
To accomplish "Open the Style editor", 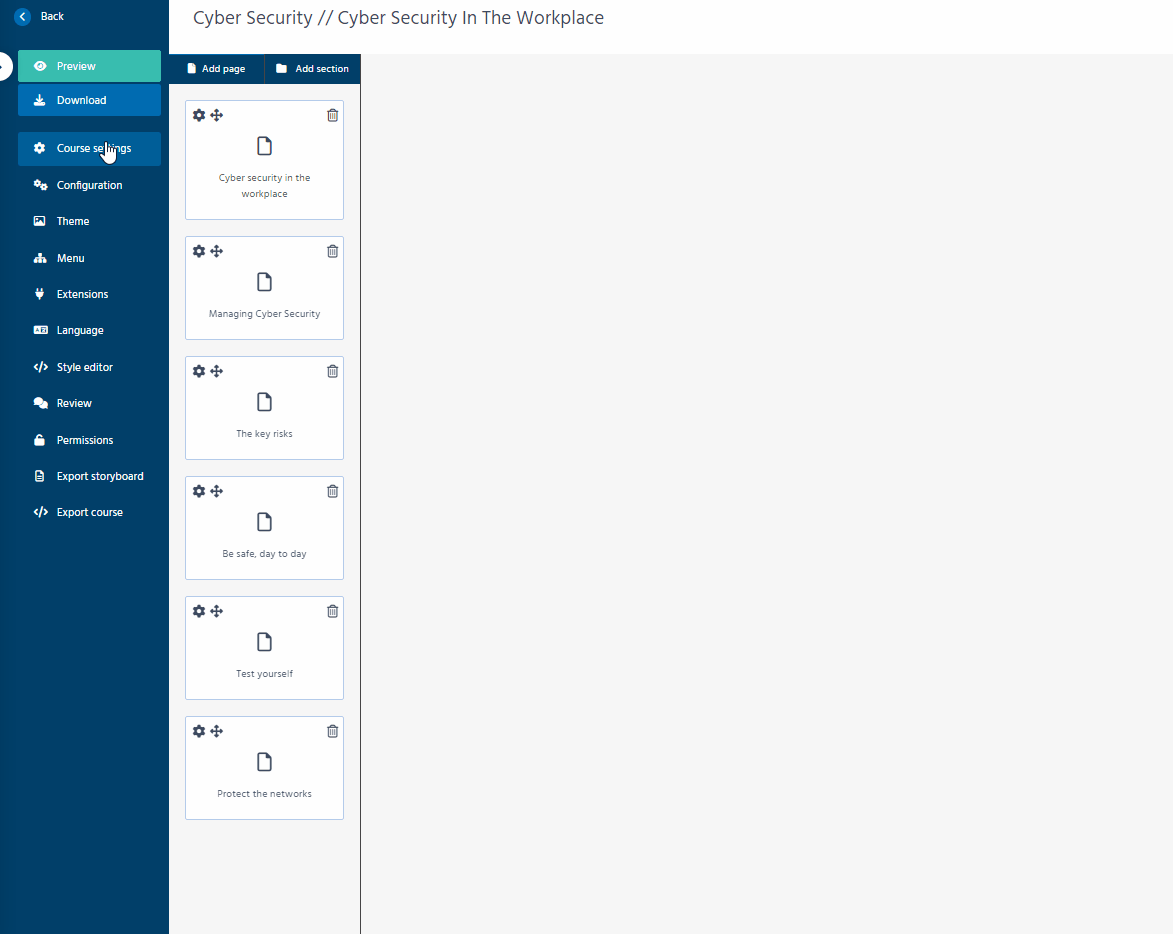I will pos(84,367).
